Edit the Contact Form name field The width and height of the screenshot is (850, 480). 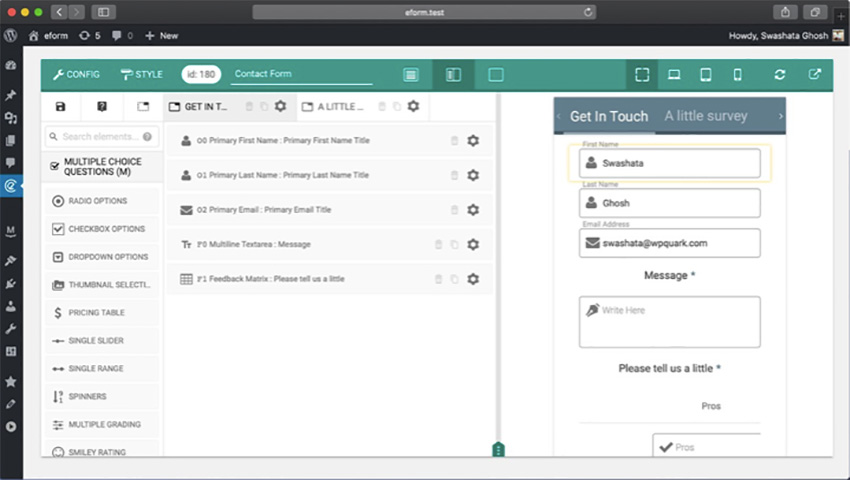click(301, 74)
